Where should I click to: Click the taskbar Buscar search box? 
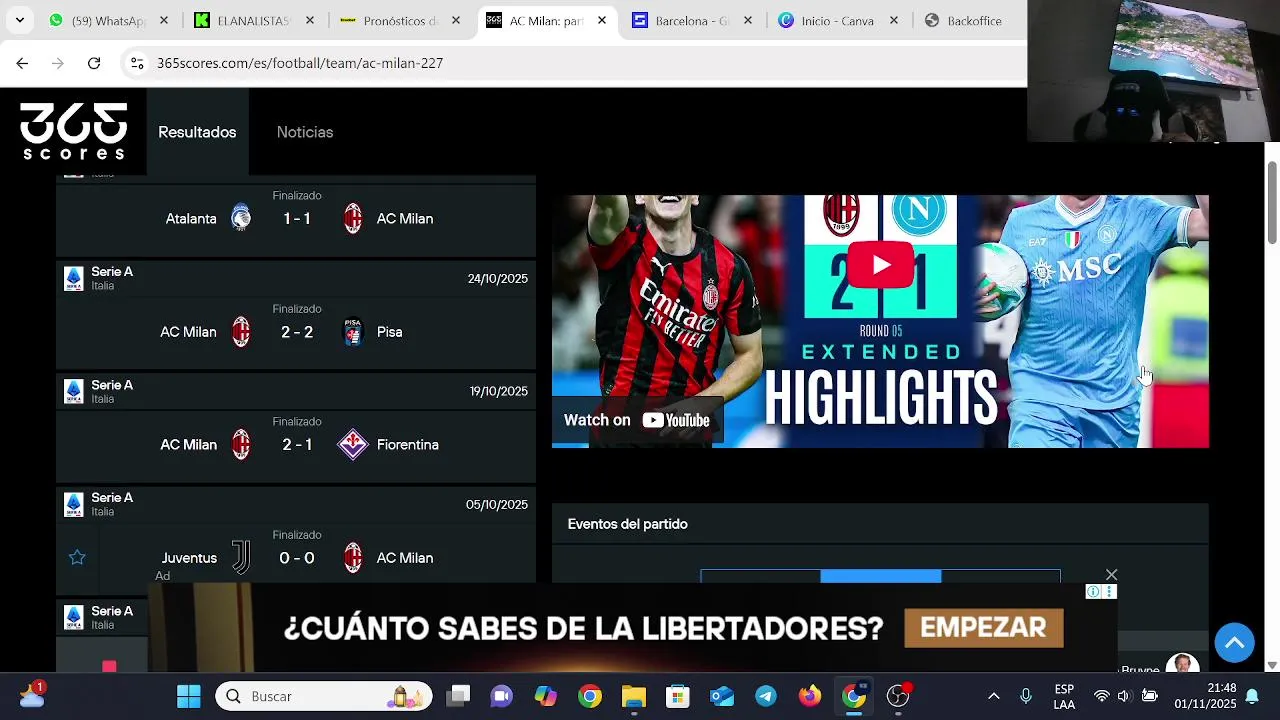324,696
